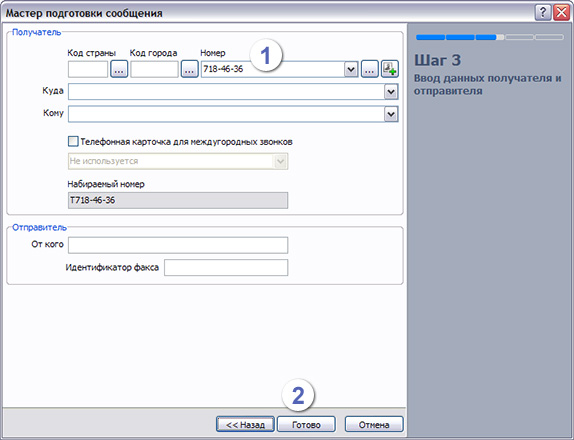Focus the Код страны input field
Image resolution: width=574 pixels, height=440 pixels.
(88, 69)
